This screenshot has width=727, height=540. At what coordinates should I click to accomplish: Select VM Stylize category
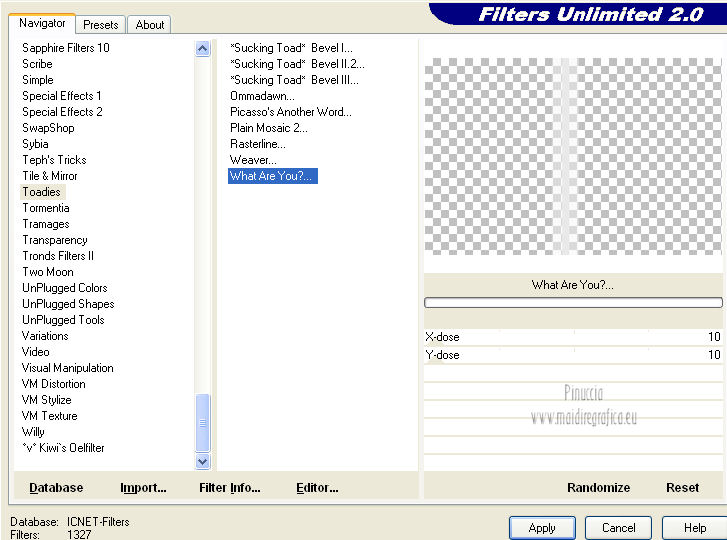click(46, 400)
